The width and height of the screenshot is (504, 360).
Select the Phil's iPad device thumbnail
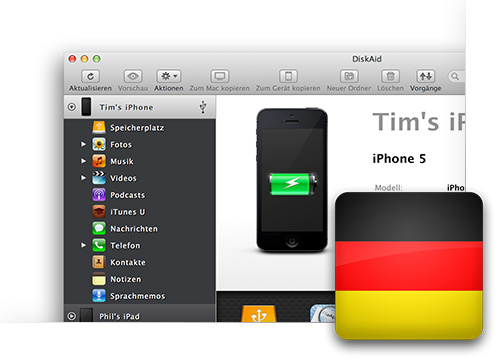[x=87, y=315]
